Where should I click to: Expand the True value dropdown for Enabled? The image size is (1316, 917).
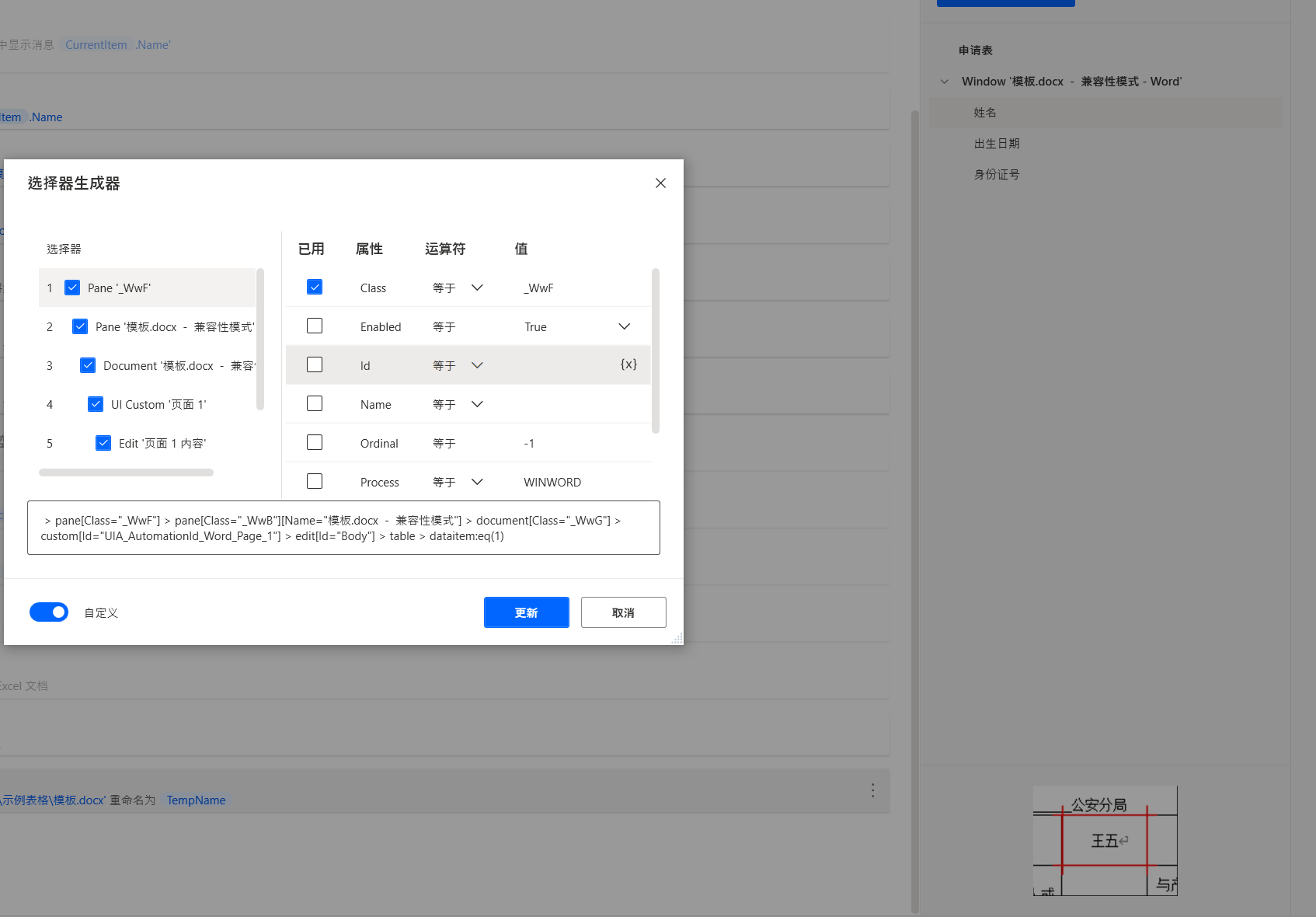(624, 326)
